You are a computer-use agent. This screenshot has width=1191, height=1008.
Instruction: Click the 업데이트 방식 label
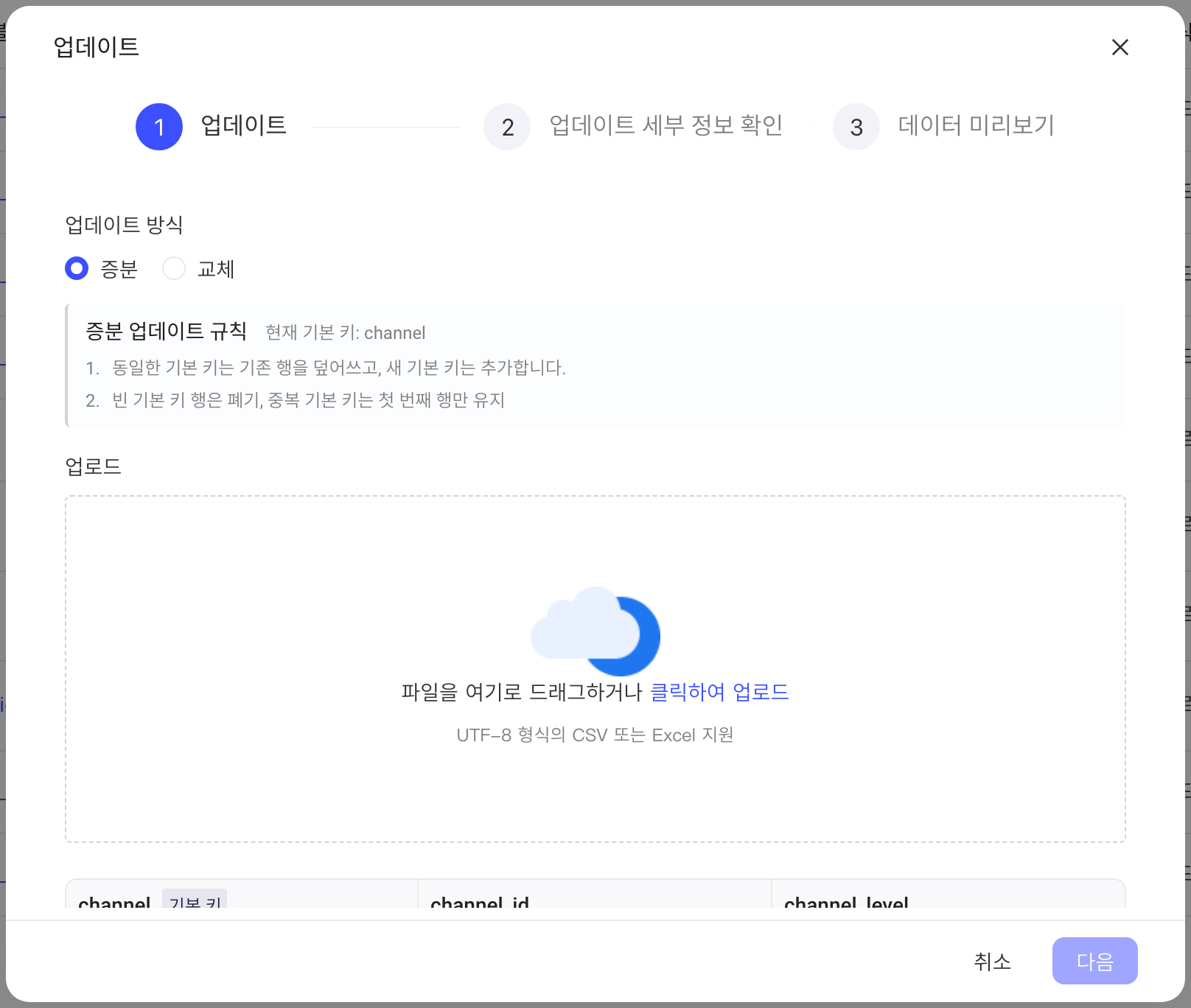point(124,225)
